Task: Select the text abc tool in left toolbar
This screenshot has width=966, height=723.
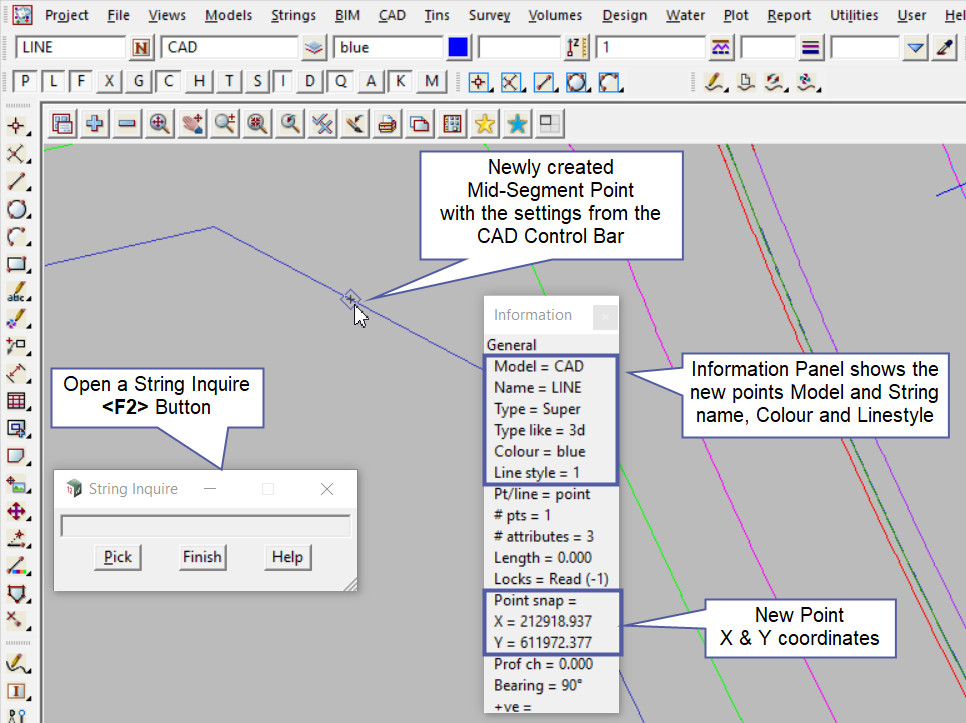Action: (x=17, y=294)
